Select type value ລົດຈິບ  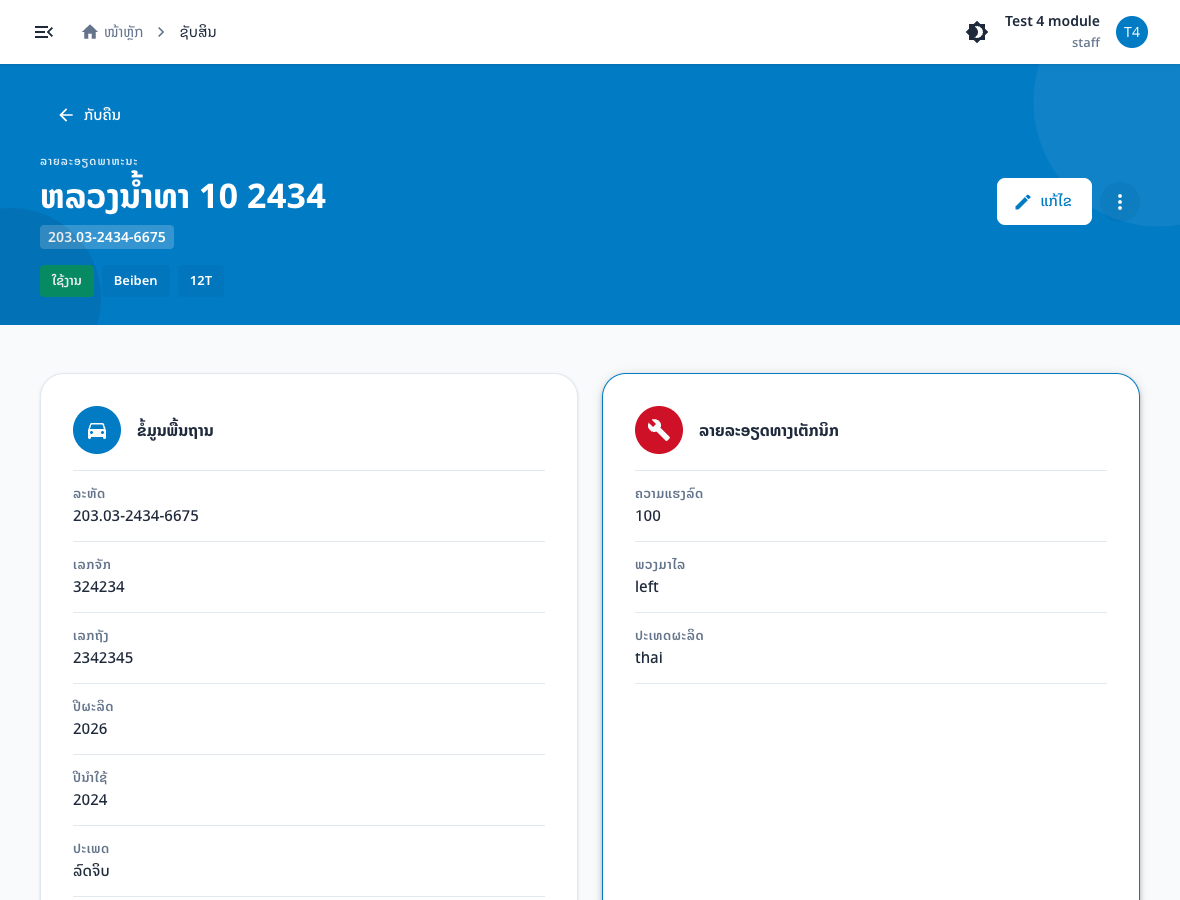tap(91, 871)
